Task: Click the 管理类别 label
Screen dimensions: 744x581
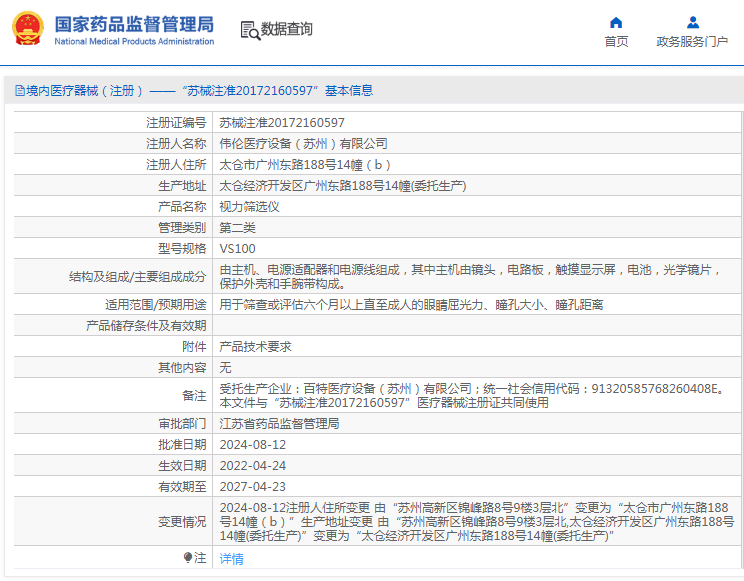Action: (182, 228)
